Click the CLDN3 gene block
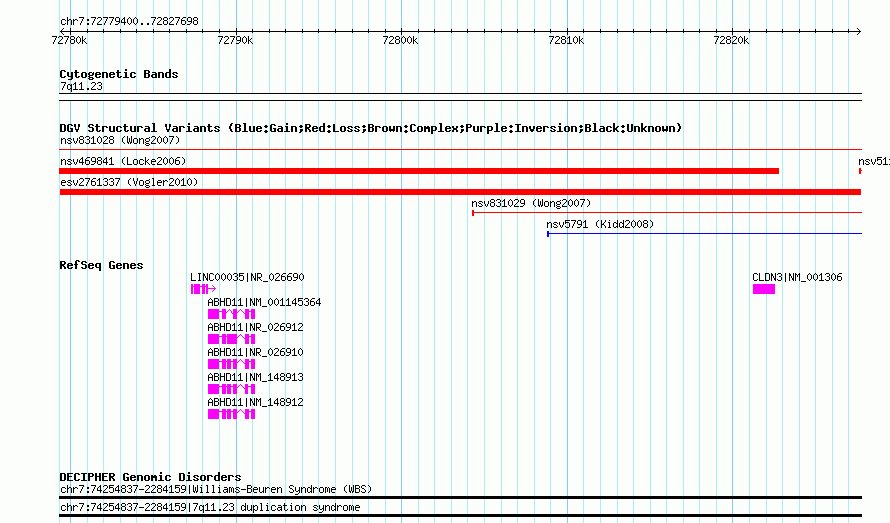The image size is (890, 523). pos(764,289)
